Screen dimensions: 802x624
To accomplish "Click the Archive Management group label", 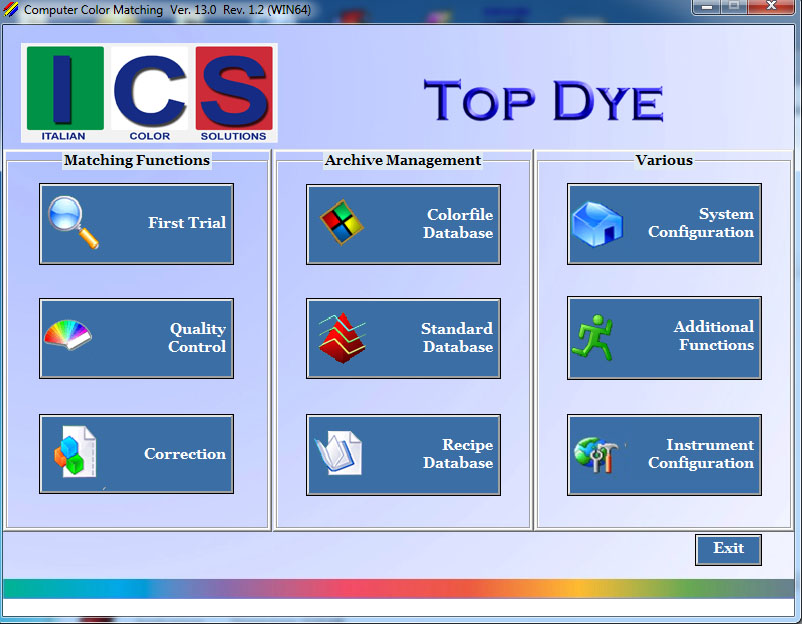I will click(x=403, y=160).
